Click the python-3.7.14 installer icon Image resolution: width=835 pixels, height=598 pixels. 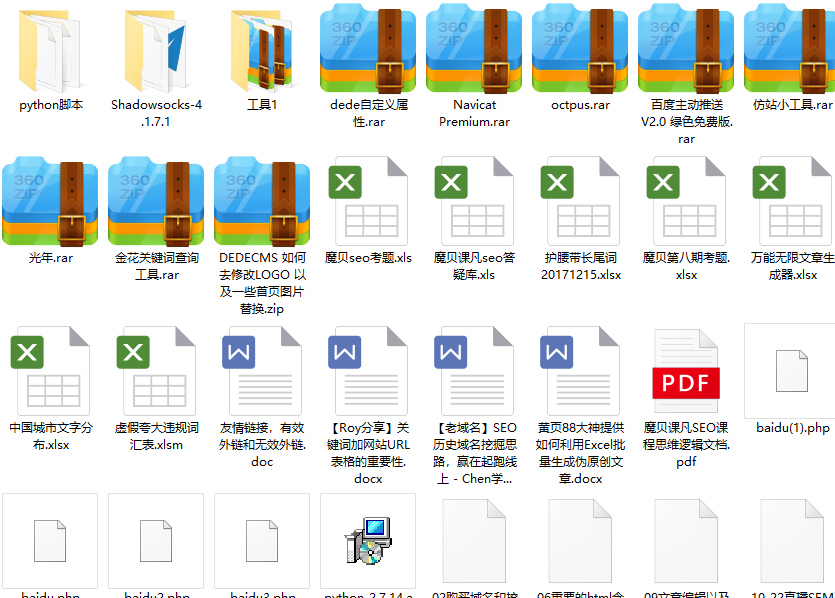tap(368, 541)
